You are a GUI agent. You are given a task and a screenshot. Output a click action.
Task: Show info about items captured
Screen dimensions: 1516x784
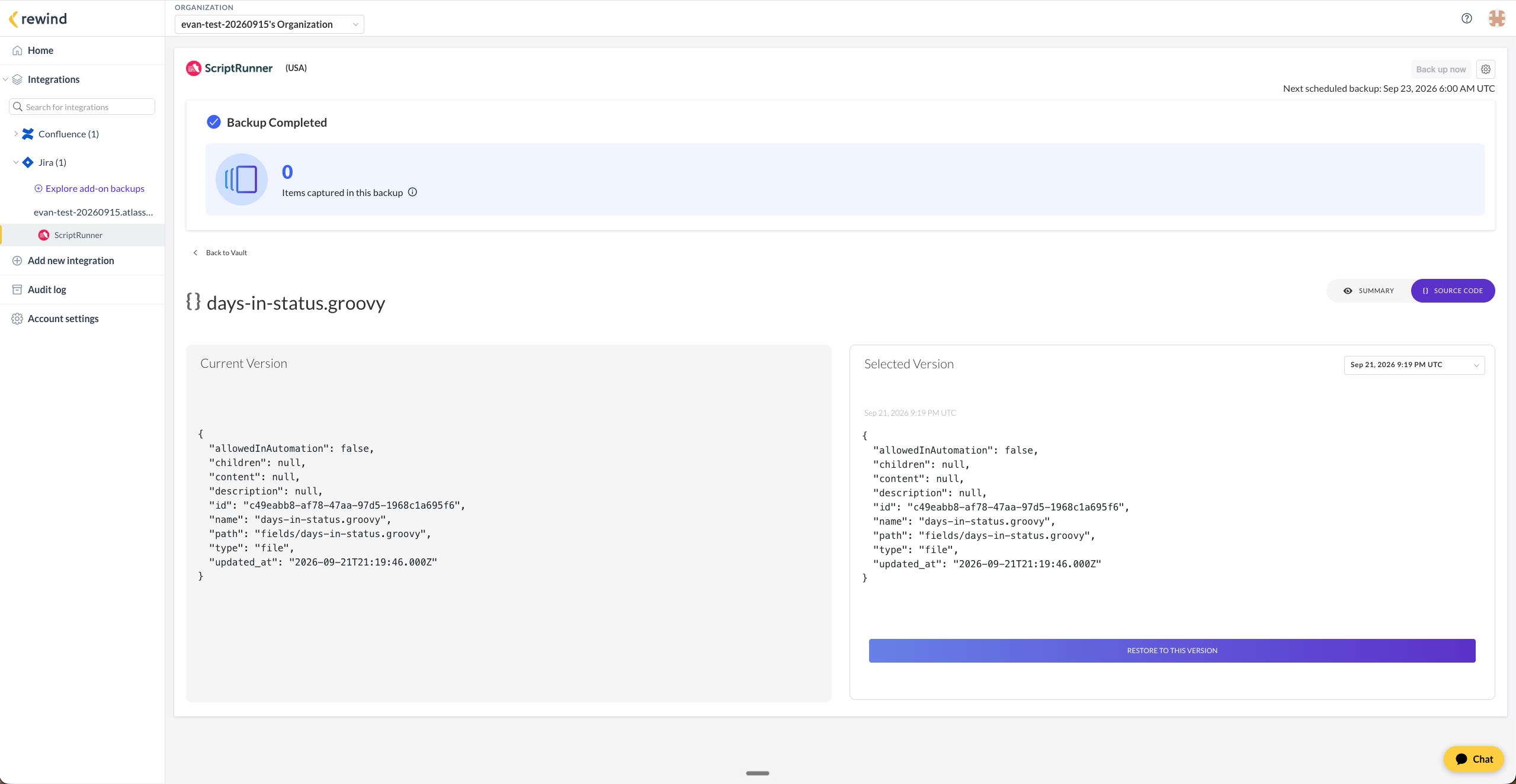[x=413, y=192]
